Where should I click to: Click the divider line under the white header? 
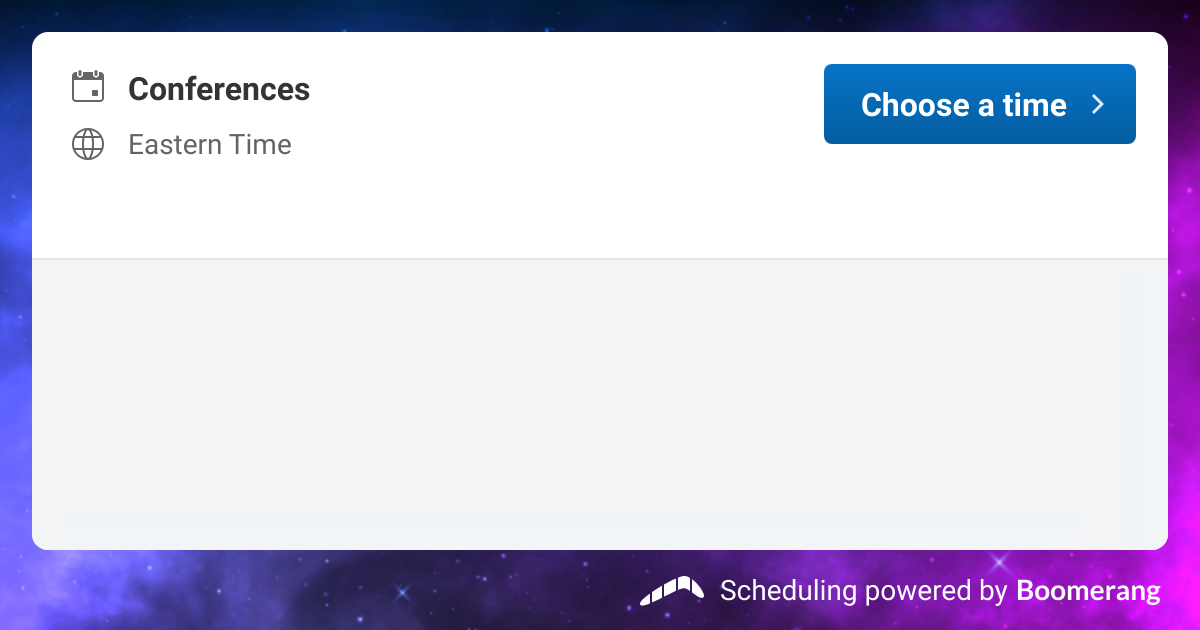coord(600,259)
